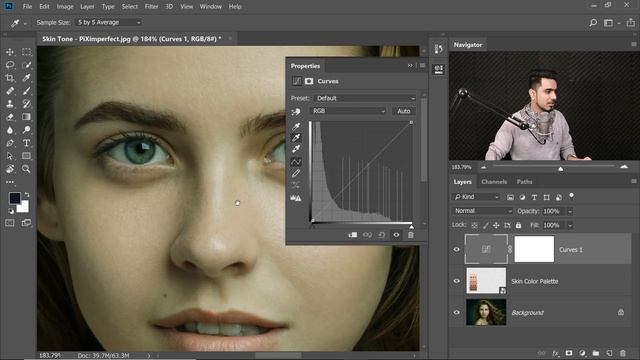This screenshot has height=360, width=640.
Task: Click the background color swatch
Action: pyautogui.click(x=24, y=208)
